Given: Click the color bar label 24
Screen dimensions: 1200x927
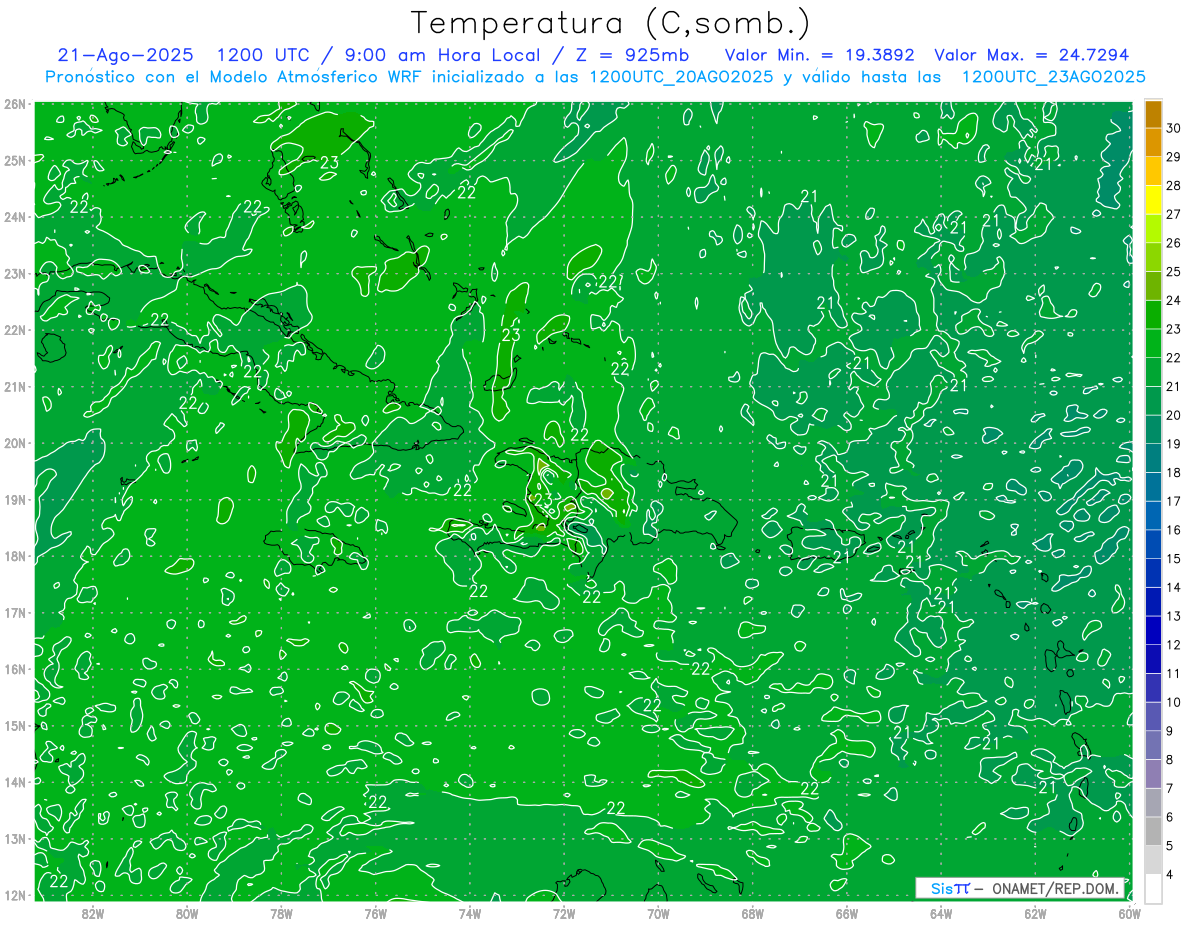Looking at the screenshot, I should (1173, 300).
